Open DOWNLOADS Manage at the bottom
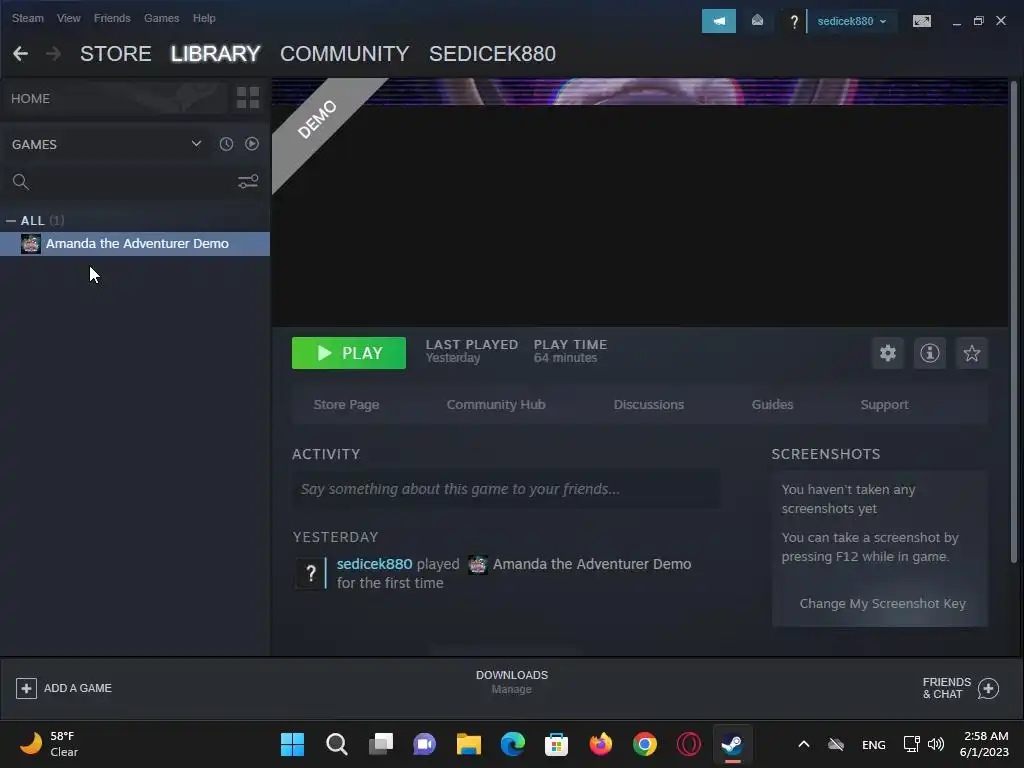This screenshot has height=768, width=1024. (511, 682)
